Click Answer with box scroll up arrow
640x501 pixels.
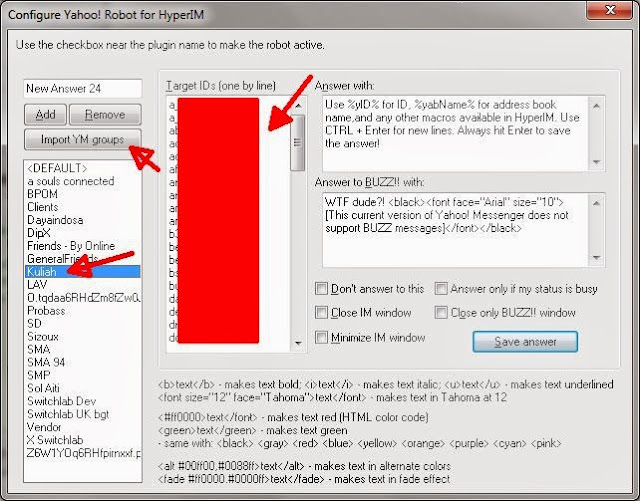[x=596, y=106]
